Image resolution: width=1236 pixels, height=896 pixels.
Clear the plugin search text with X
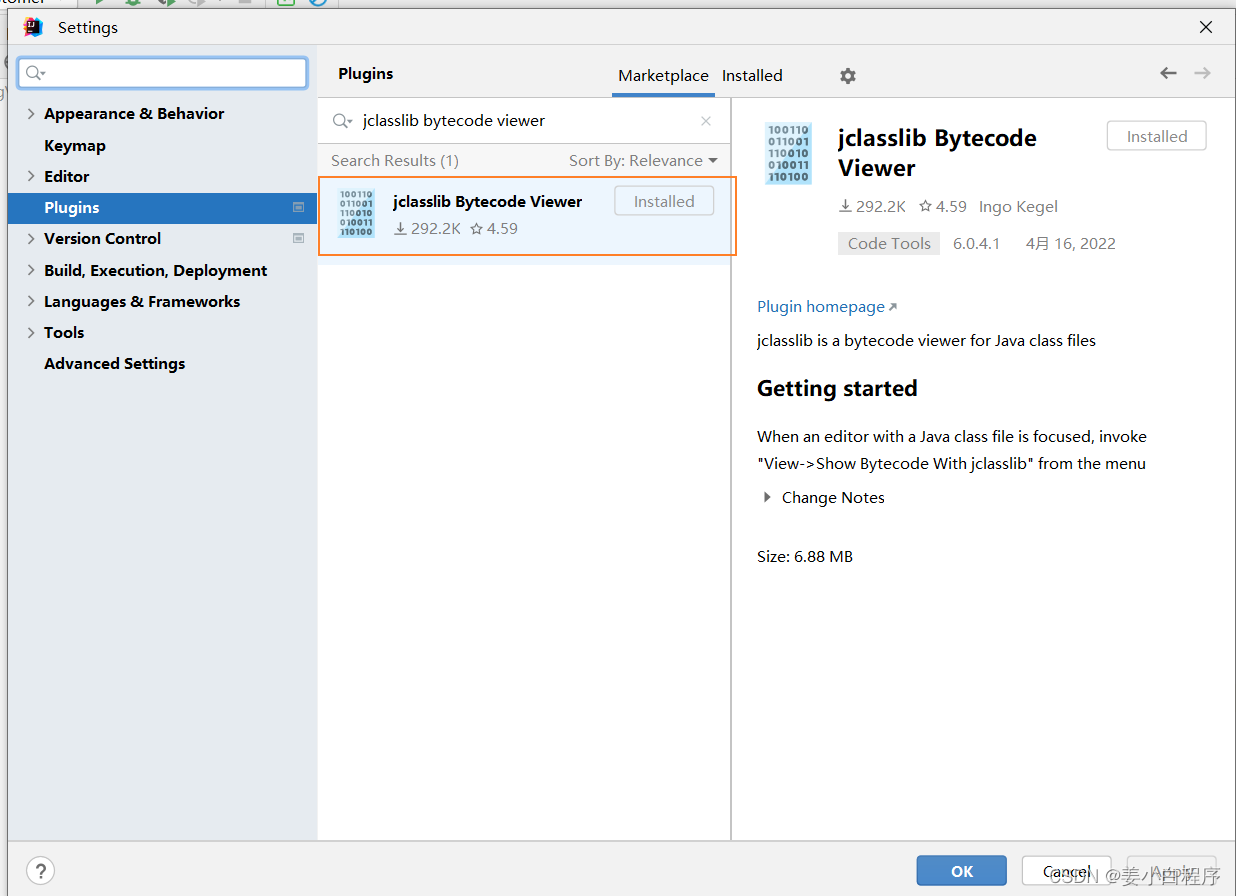706,121
